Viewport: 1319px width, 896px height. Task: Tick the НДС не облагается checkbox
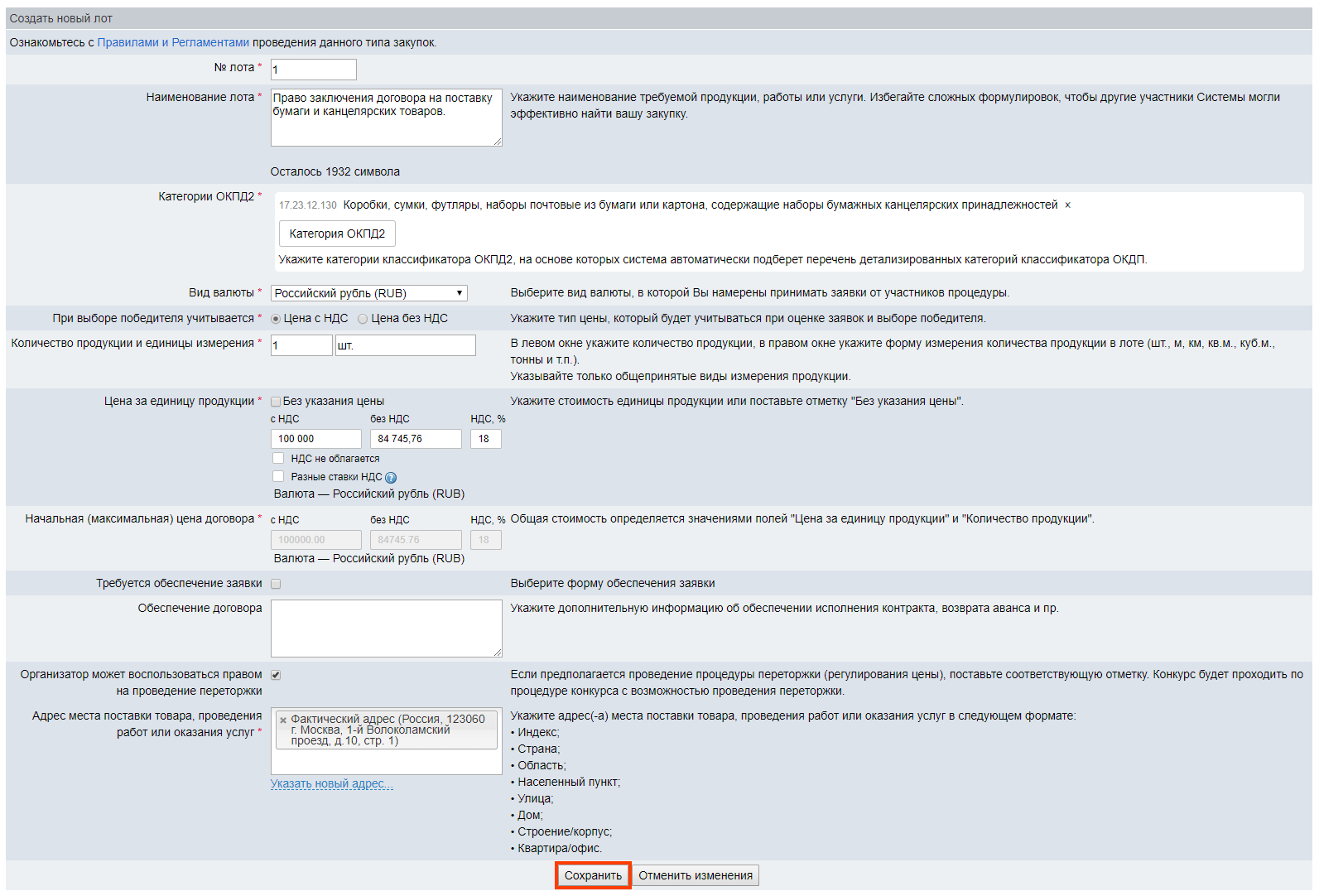pos(278,458)
